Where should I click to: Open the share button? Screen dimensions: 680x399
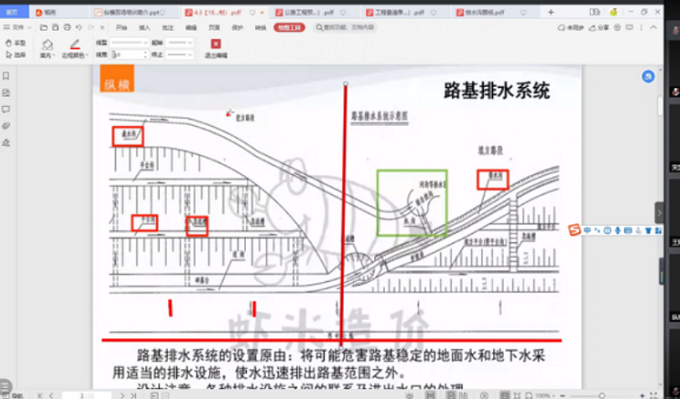tap(600, 27)
